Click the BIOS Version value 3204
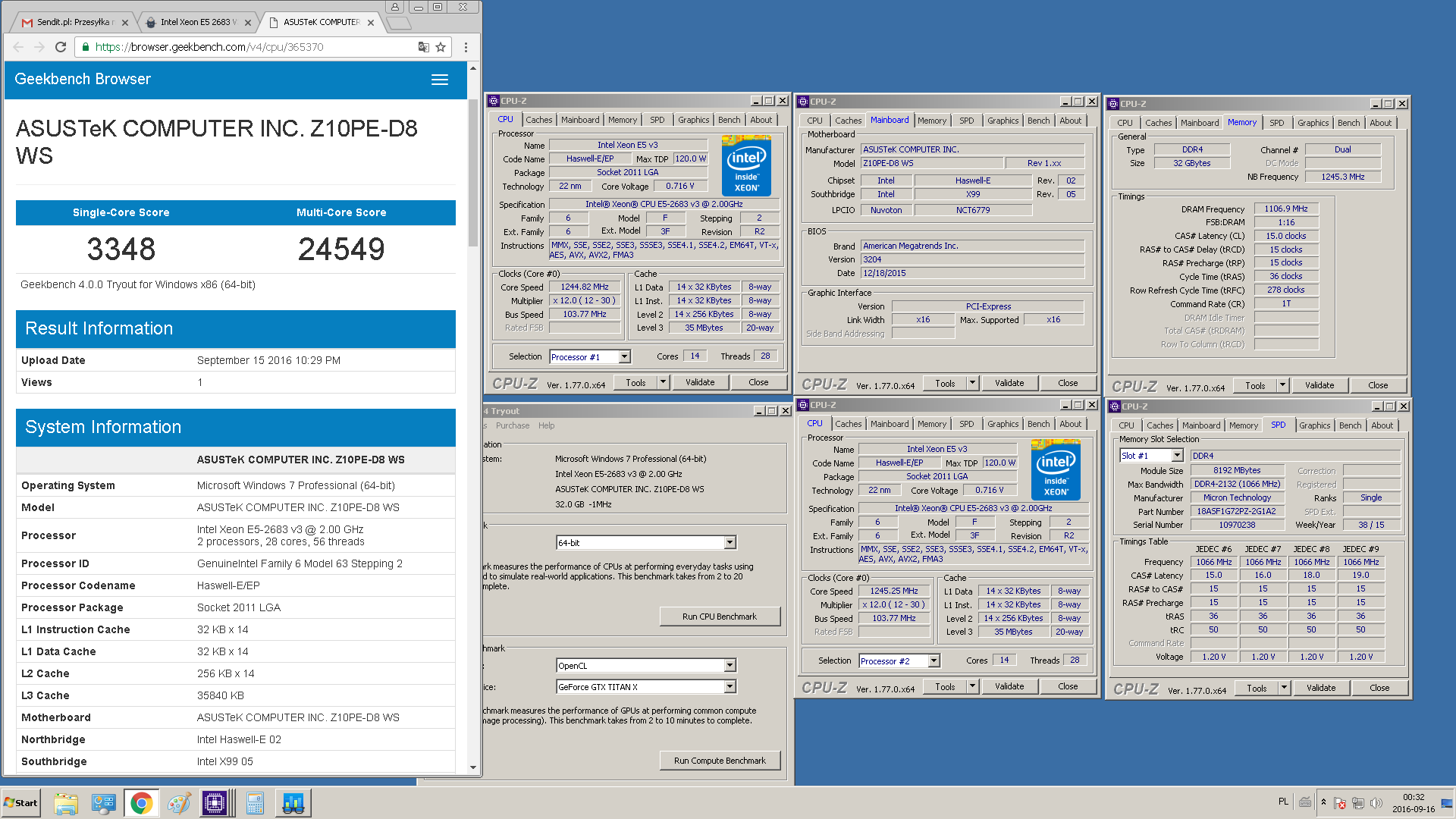 tap(972, 259)
